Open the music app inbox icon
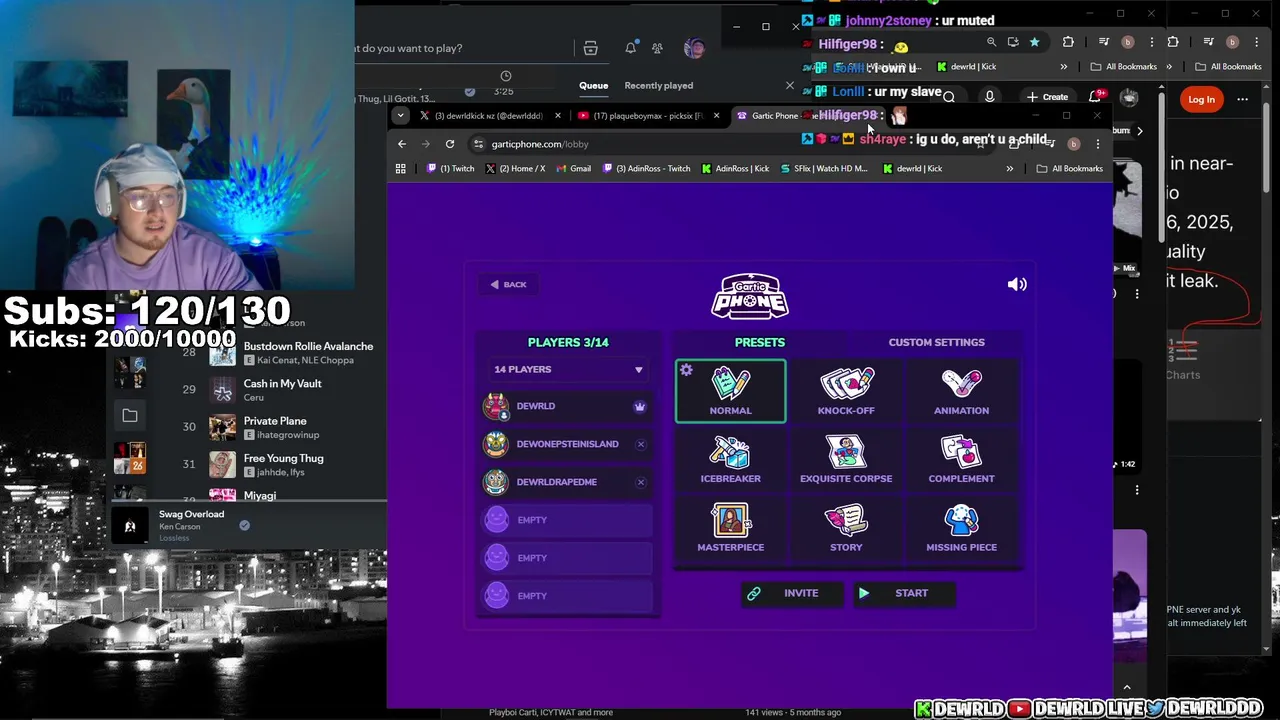The height and width of the screenshot is (720, 1280). point(591,48)
